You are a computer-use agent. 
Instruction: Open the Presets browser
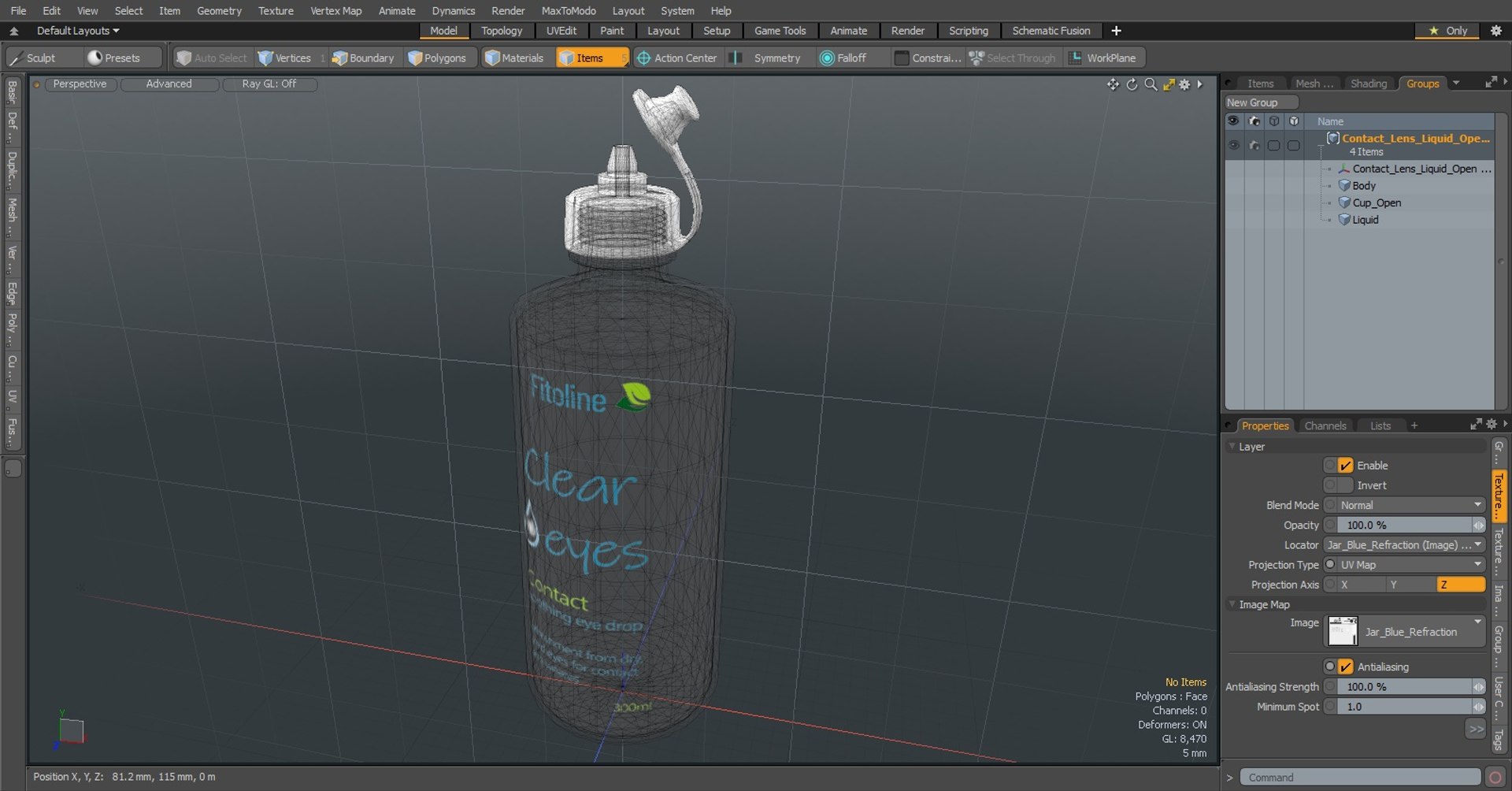click(123, 58)
